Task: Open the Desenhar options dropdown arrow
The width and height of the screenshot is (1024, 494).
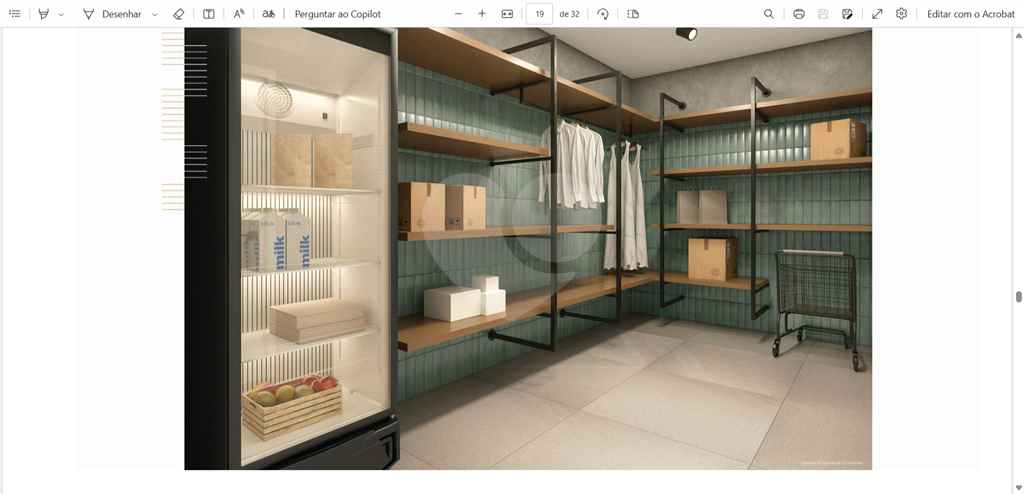Action: [x=155, y=15]
